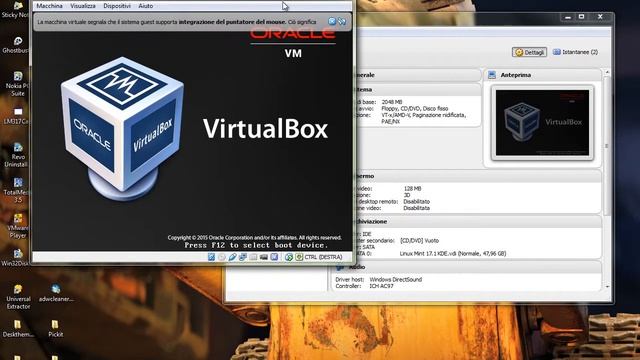Open the Macchina menu in the VM window
This screenshot has height=360, width=640.
pos(49,6)
